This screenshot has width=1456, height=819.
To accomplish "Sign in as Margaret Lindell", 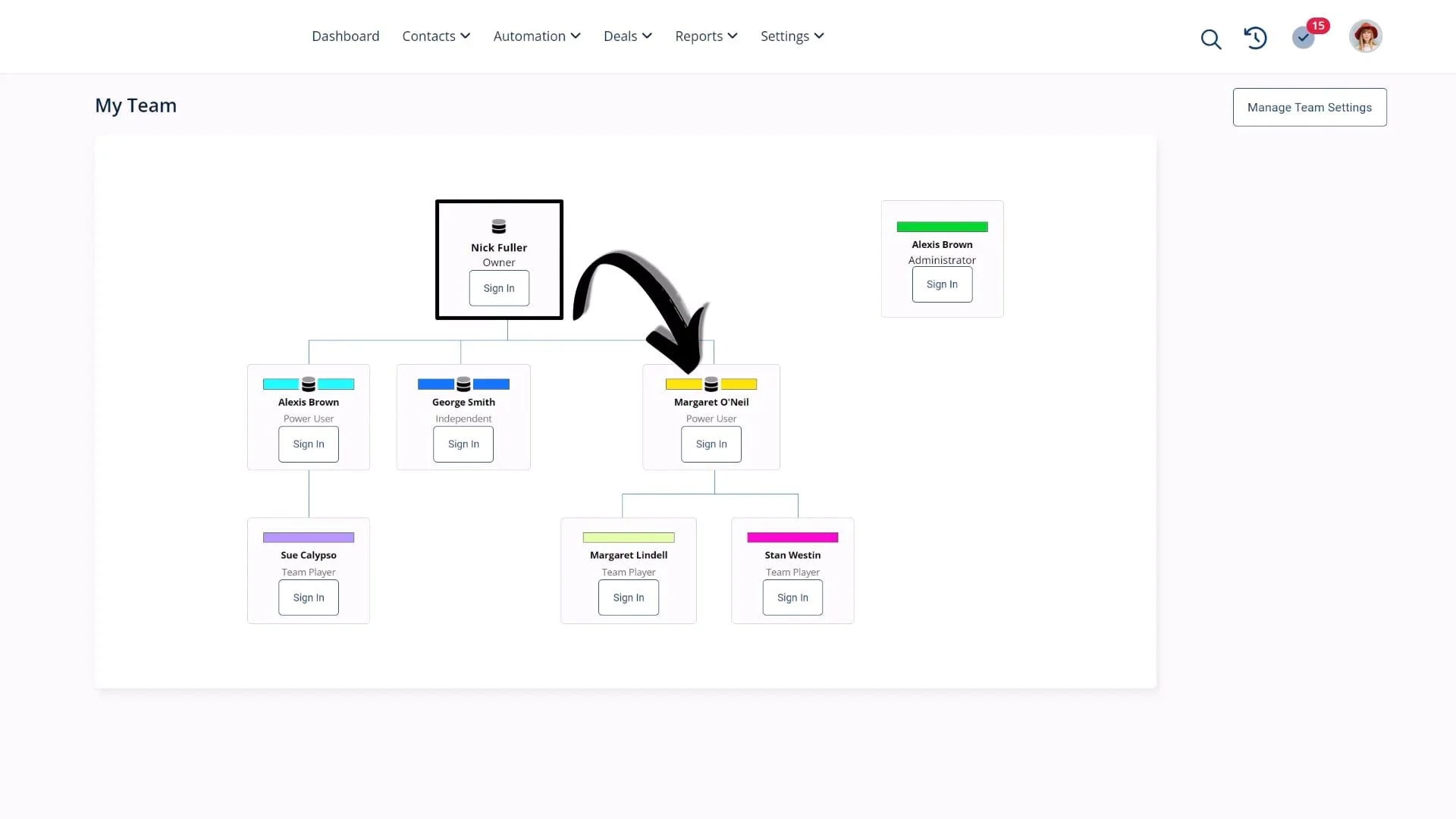I will click(629, 598).
